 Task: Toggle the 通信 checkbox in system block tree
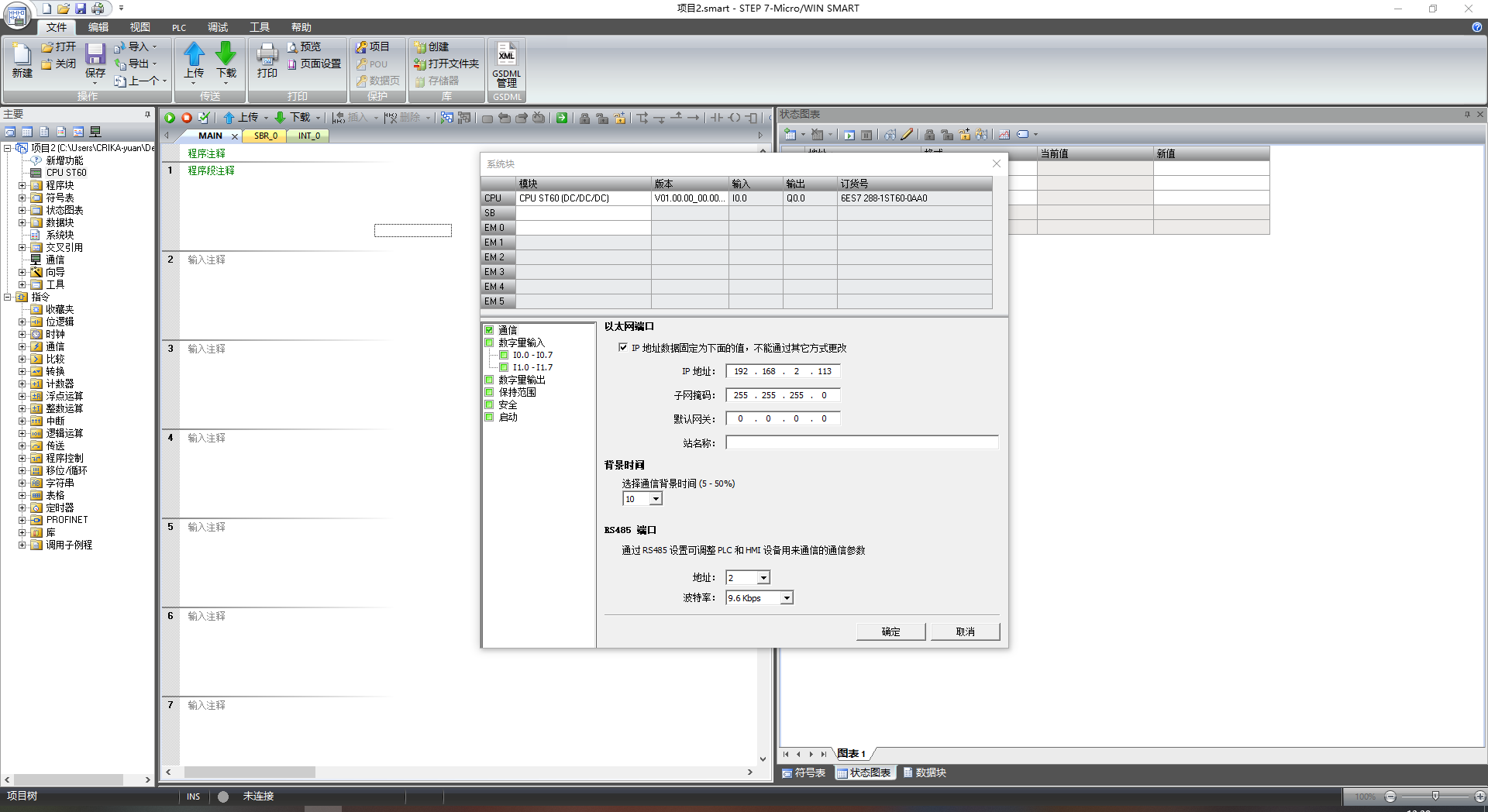tap(489, 330)
